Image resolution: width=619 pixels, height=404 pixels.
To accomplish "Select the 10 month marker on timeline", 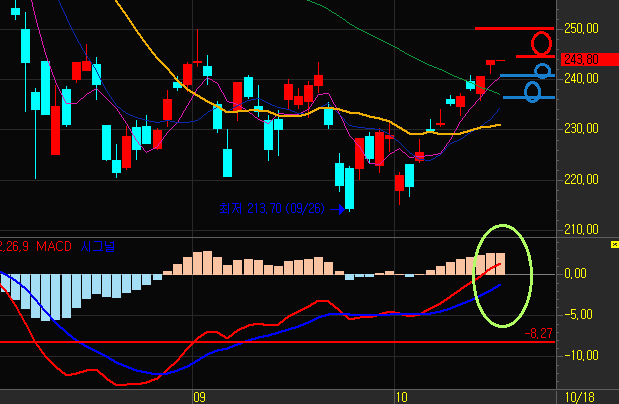I will (x=400, y=397).
